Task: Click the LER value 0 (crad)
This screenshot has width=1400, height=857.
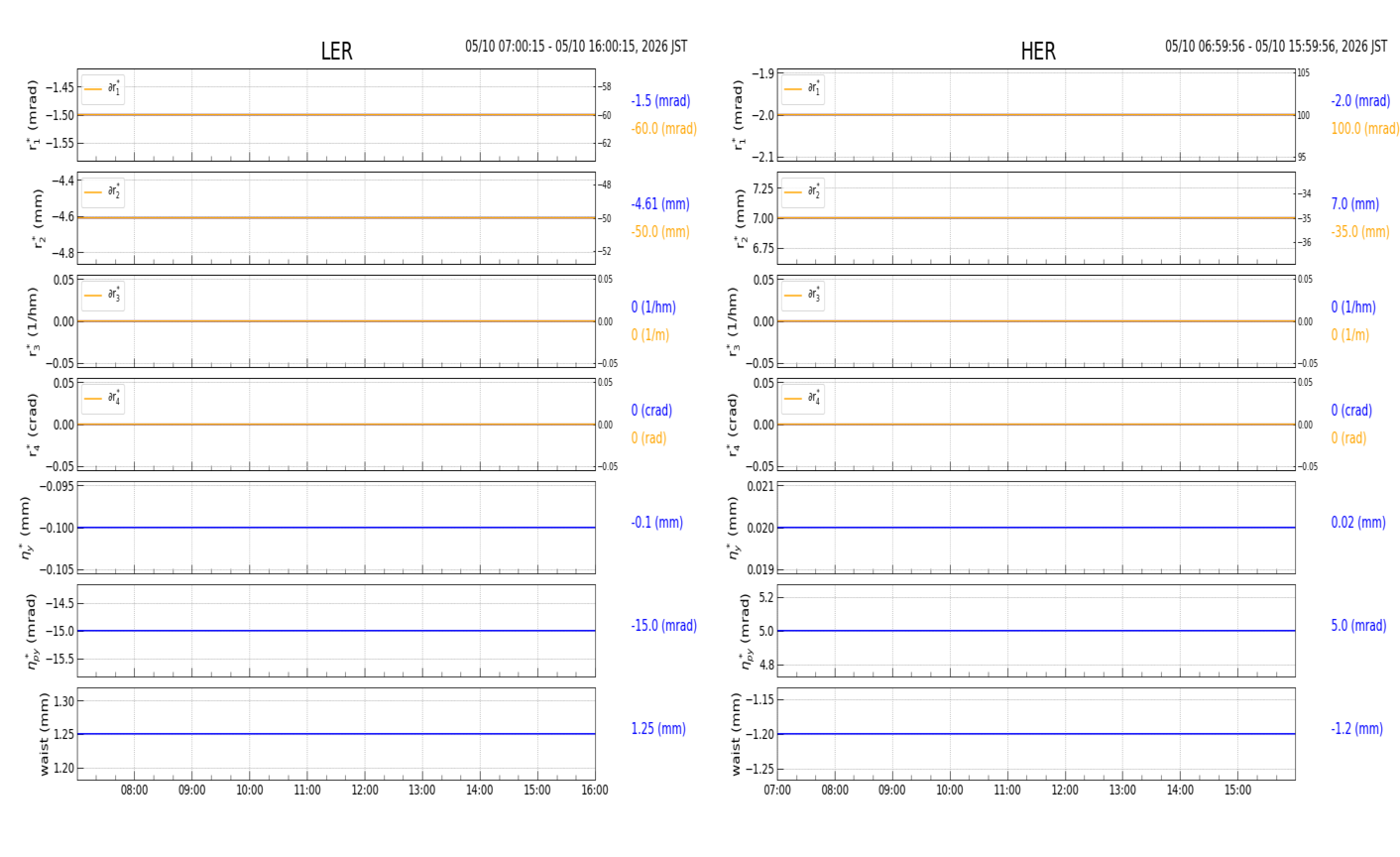Action: pos(651,411)
